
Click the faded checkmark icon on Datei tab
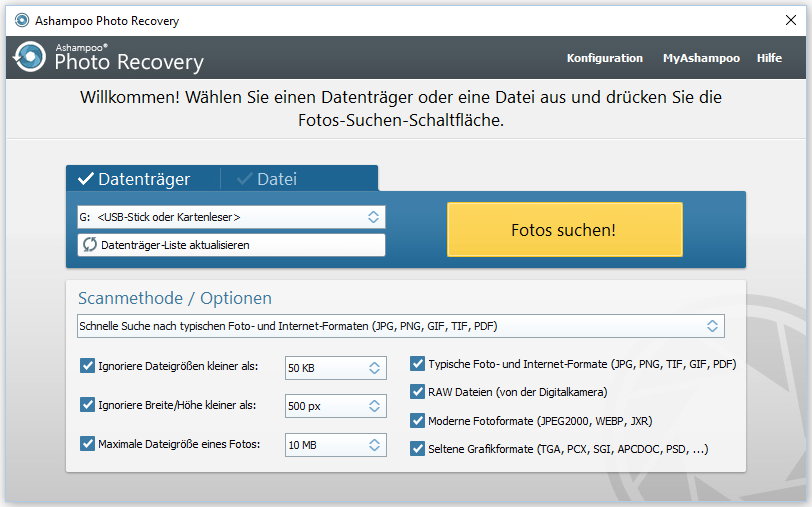(x=244, y=179)
